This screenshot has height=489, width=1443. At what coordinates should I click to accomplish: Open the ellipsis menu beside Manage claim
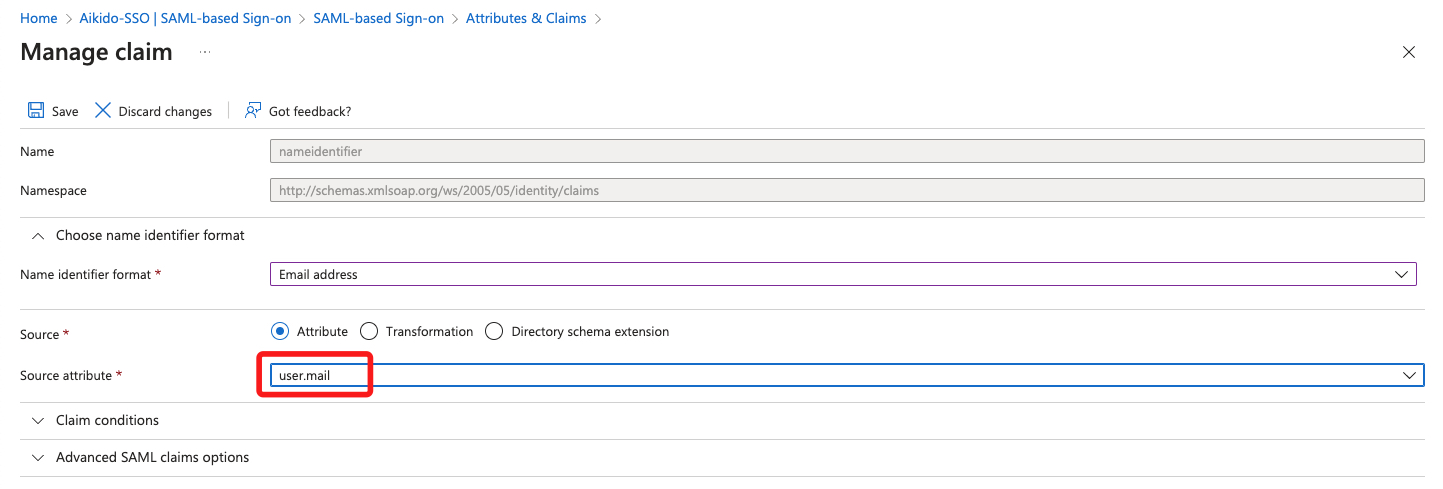tap(205, 52)
